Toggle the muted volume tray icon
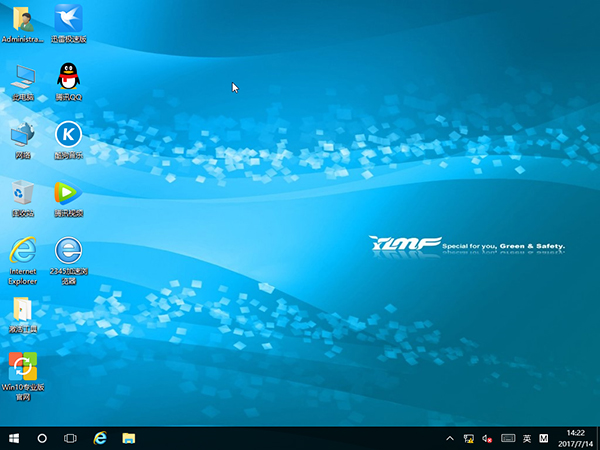Screen dimensions: 600x450 pos(487,438)
